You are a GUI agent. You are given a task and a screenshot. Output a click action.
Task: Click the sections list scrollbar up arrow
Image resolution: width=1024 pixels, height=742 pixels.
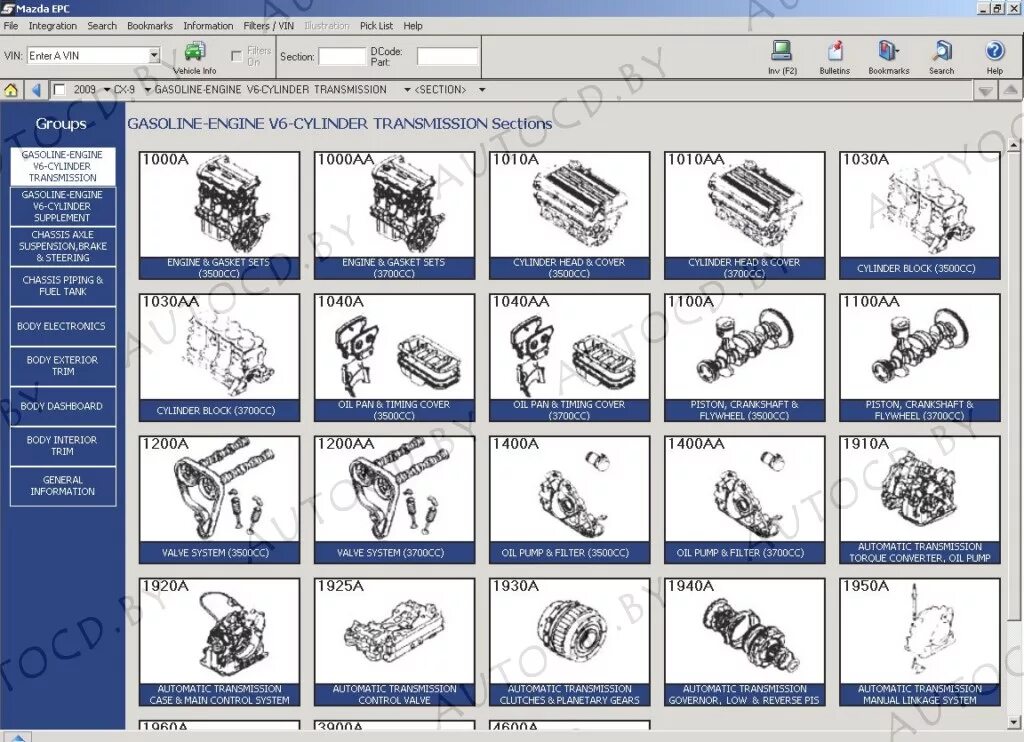tap(1013, 145)
